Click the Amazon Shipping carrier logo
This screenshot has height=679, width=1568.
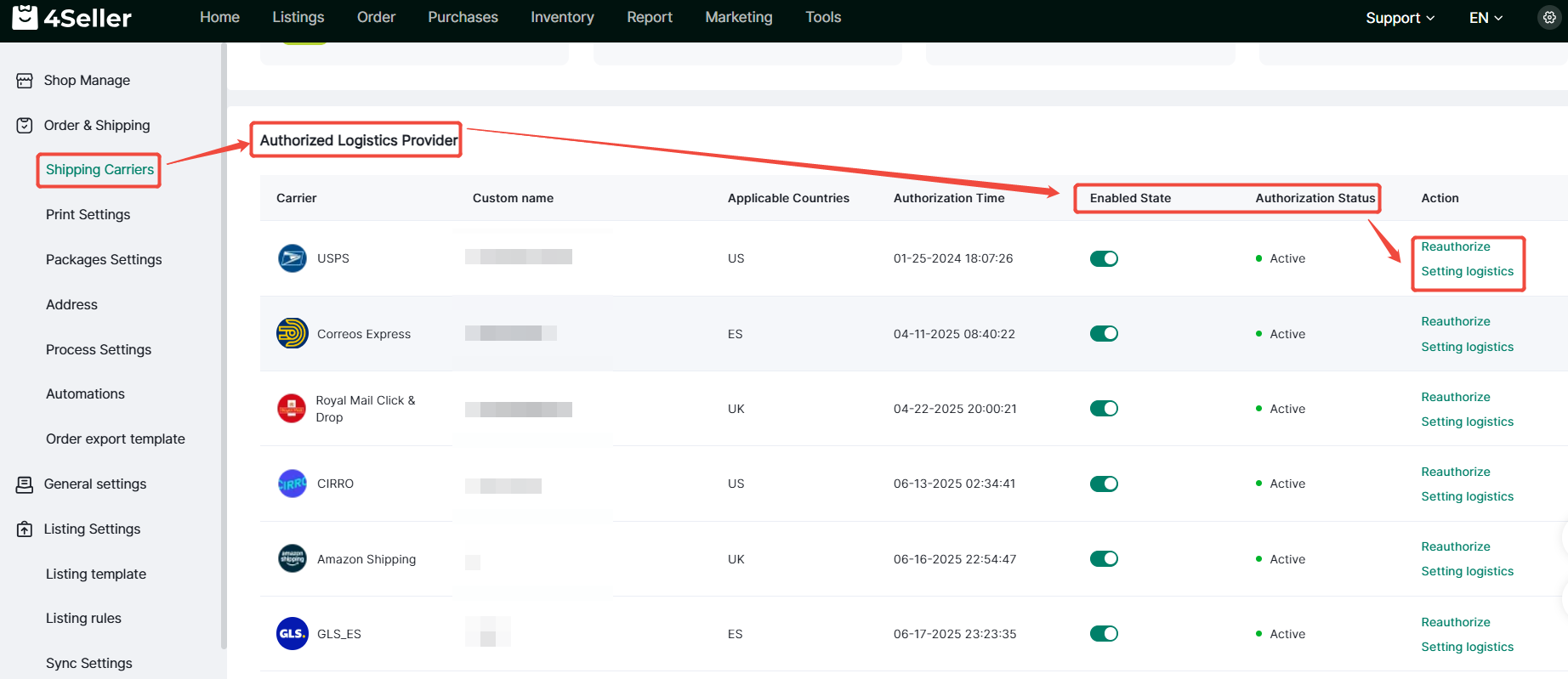pyautogui.click(x=292, y=559)
